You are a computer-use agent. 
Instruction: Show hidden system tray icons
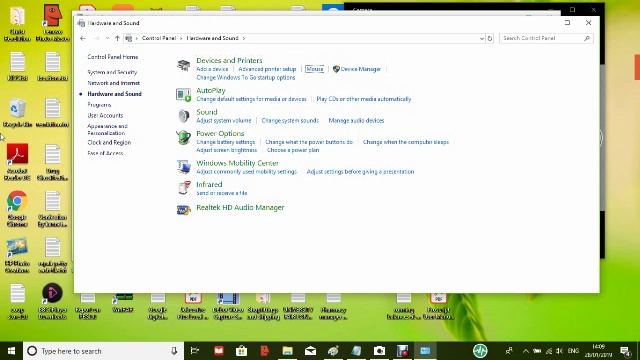point(526,351)
